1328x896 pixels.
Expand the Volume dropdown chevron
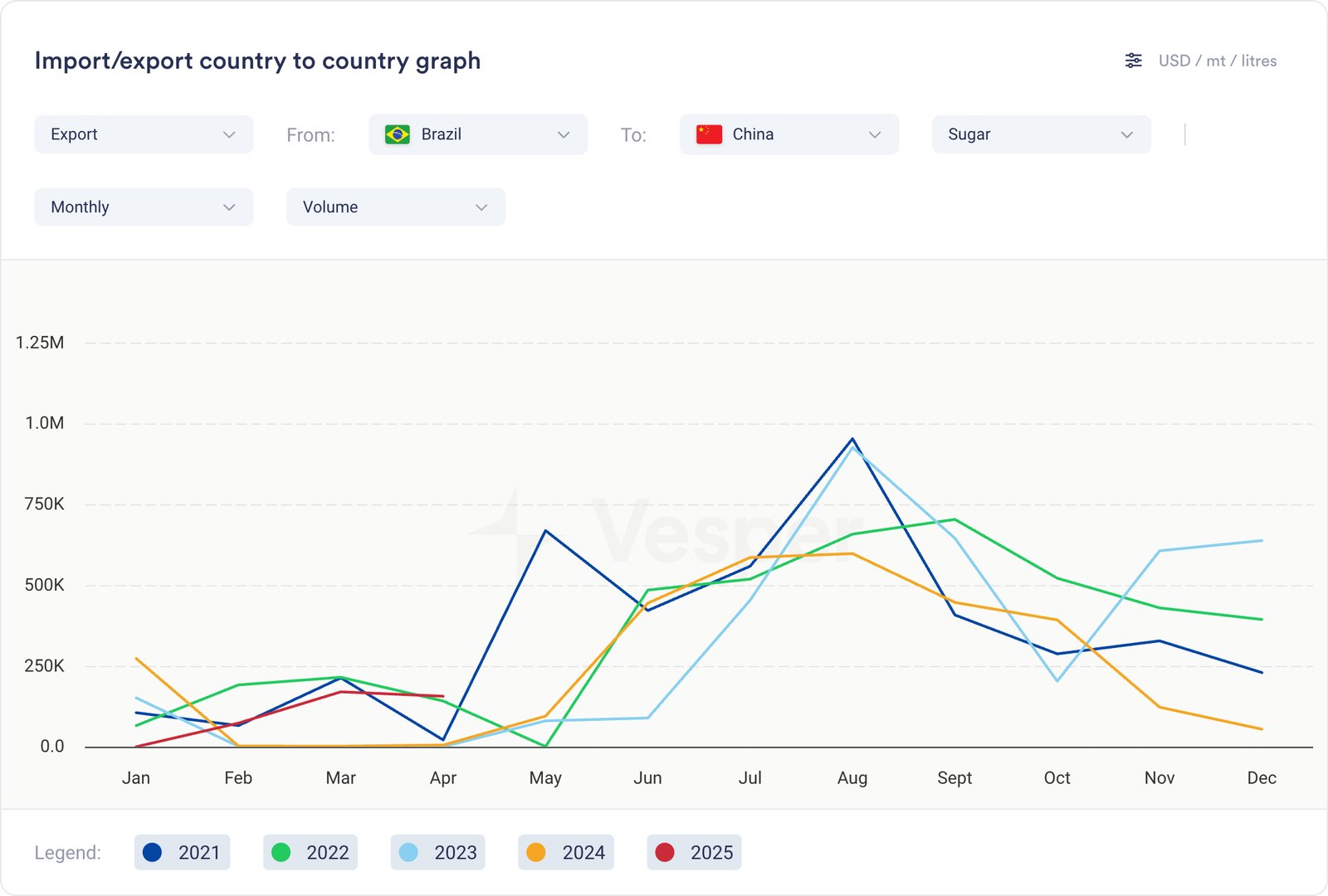tap(481, 207)
